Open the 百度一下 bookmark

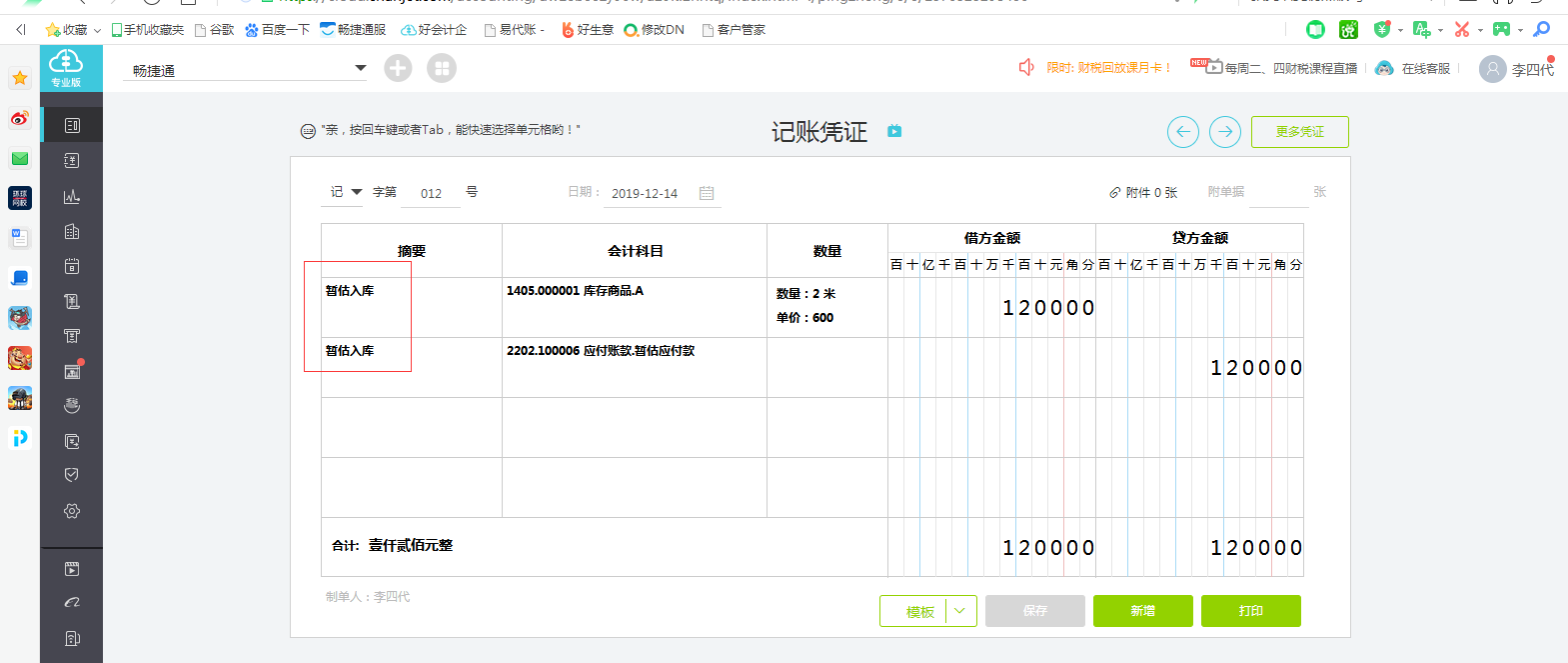[x=278, y=30]
